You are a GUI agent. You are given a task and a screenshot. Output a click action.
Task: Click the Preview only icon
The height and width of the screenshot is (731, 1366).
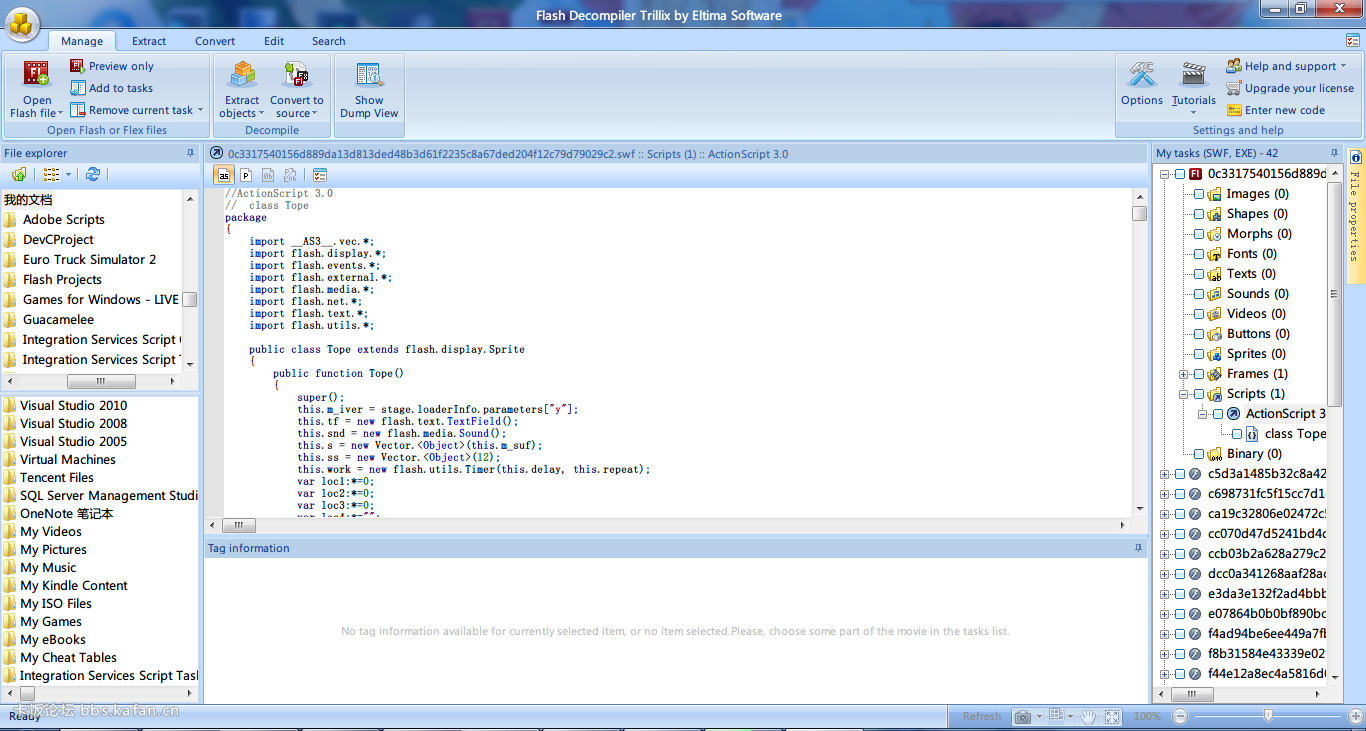pos(77,66)
